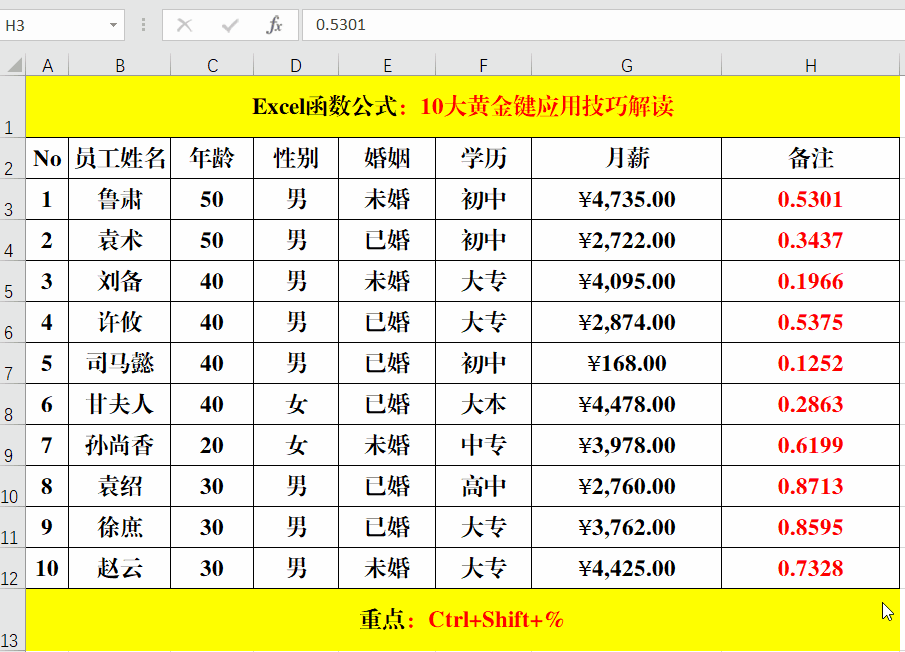This screenshot has width=905, height=652.
Task: Select the name cell "甘夫人"
Action: pyautogui.click(x=119, y=404)
